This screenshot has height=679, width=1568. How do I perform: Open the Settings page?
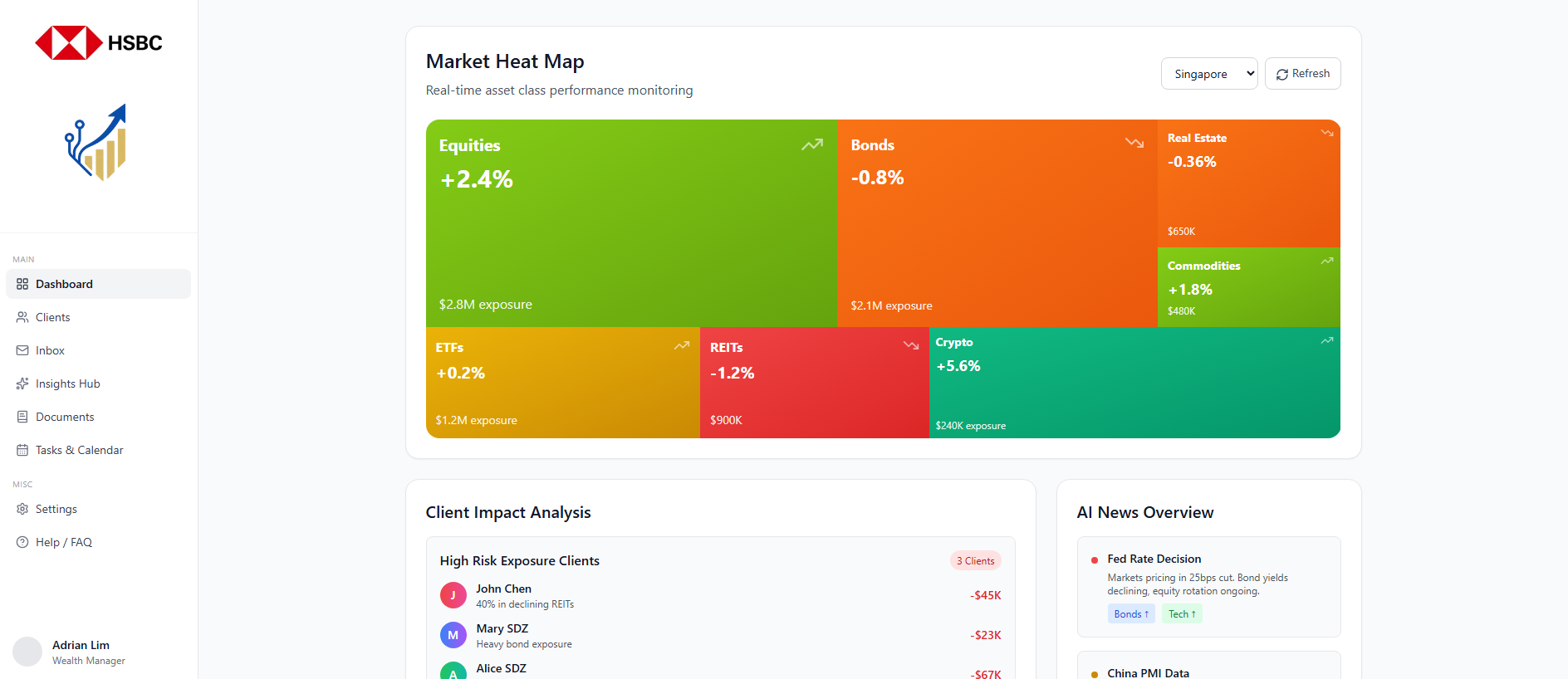98,509
